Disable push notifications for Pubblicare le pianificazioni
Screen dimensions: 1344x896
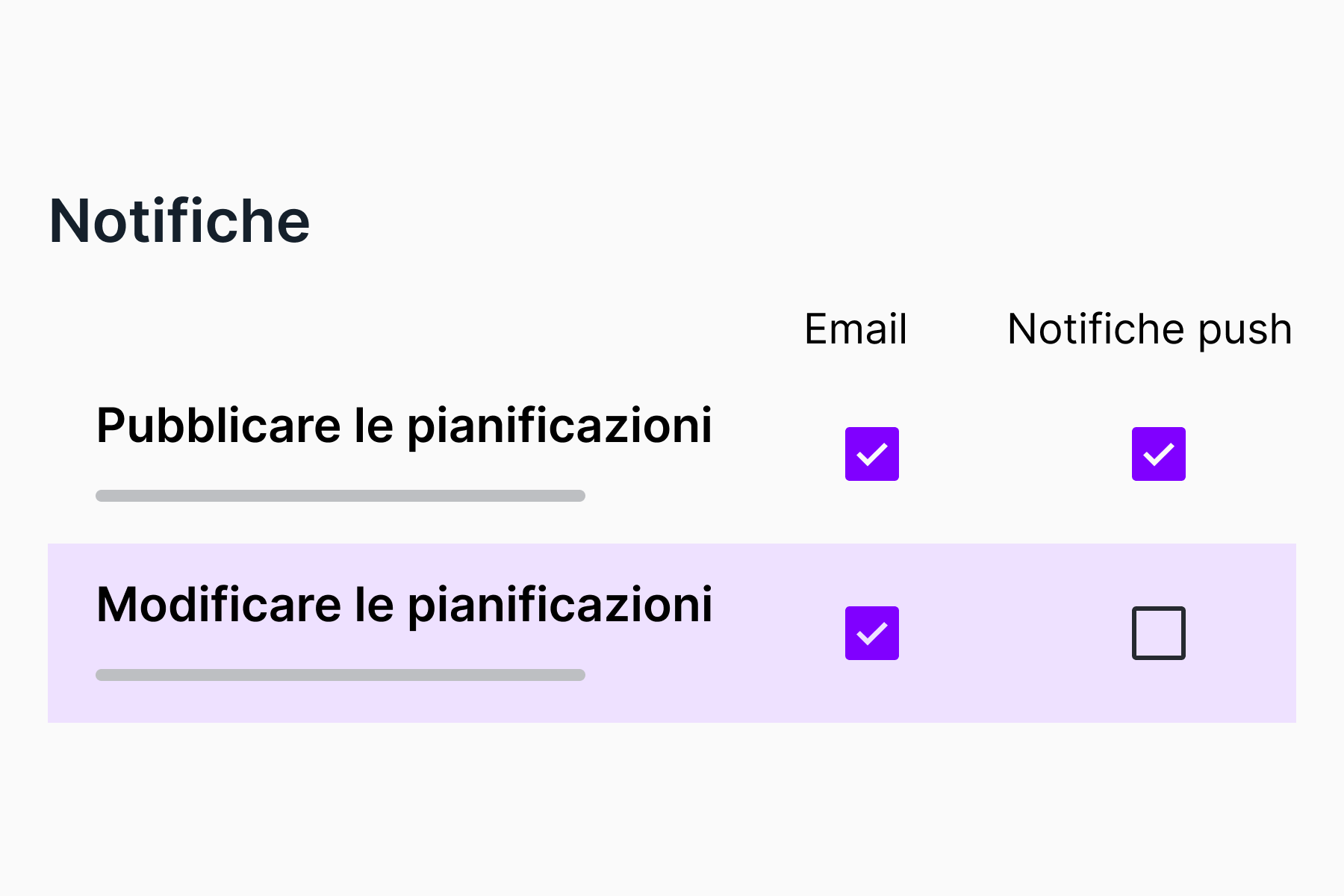click(x=1158, y=454)
